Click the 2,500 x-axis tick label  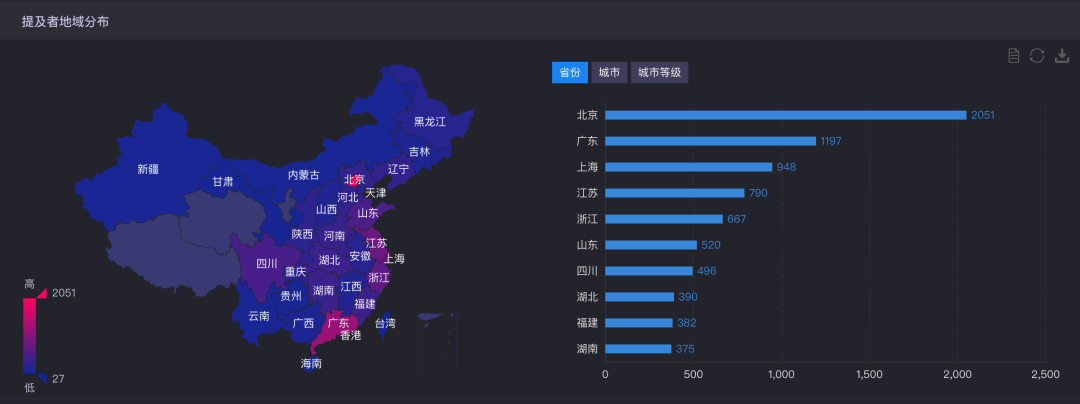(x=1045, y=374)
